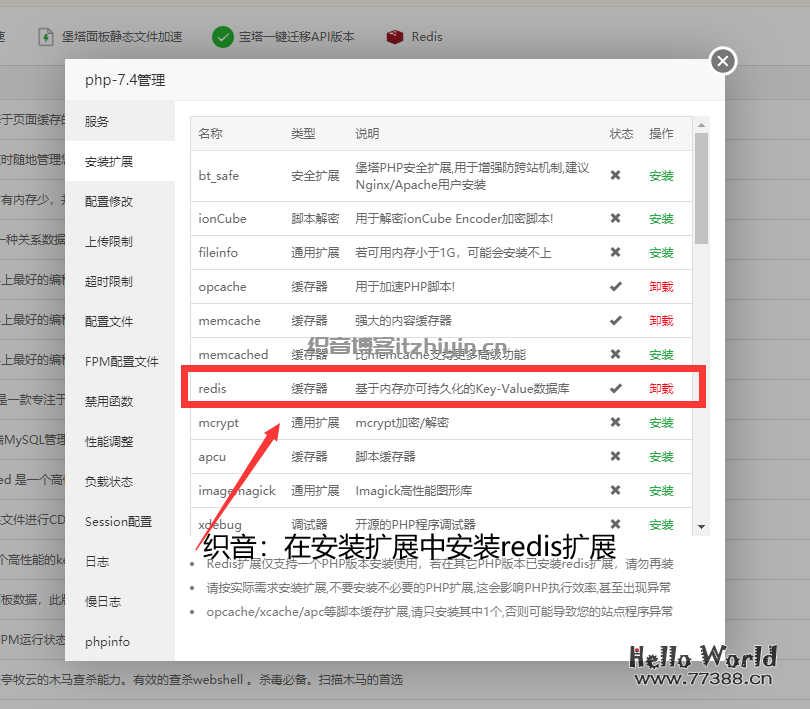The height and width of the screenshot is (709, 810).
Task: Click the 卸载 link in the redis row
Action: point(662,389)
